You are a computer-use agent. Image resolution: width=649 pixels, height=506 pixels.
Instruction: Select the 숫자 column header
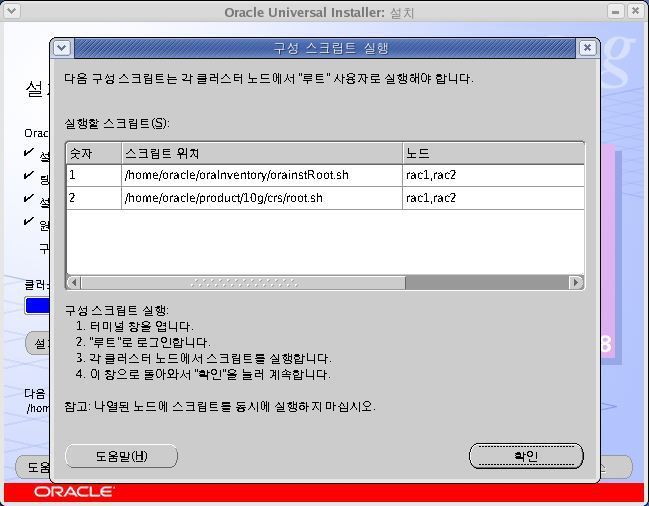point(94,153)
